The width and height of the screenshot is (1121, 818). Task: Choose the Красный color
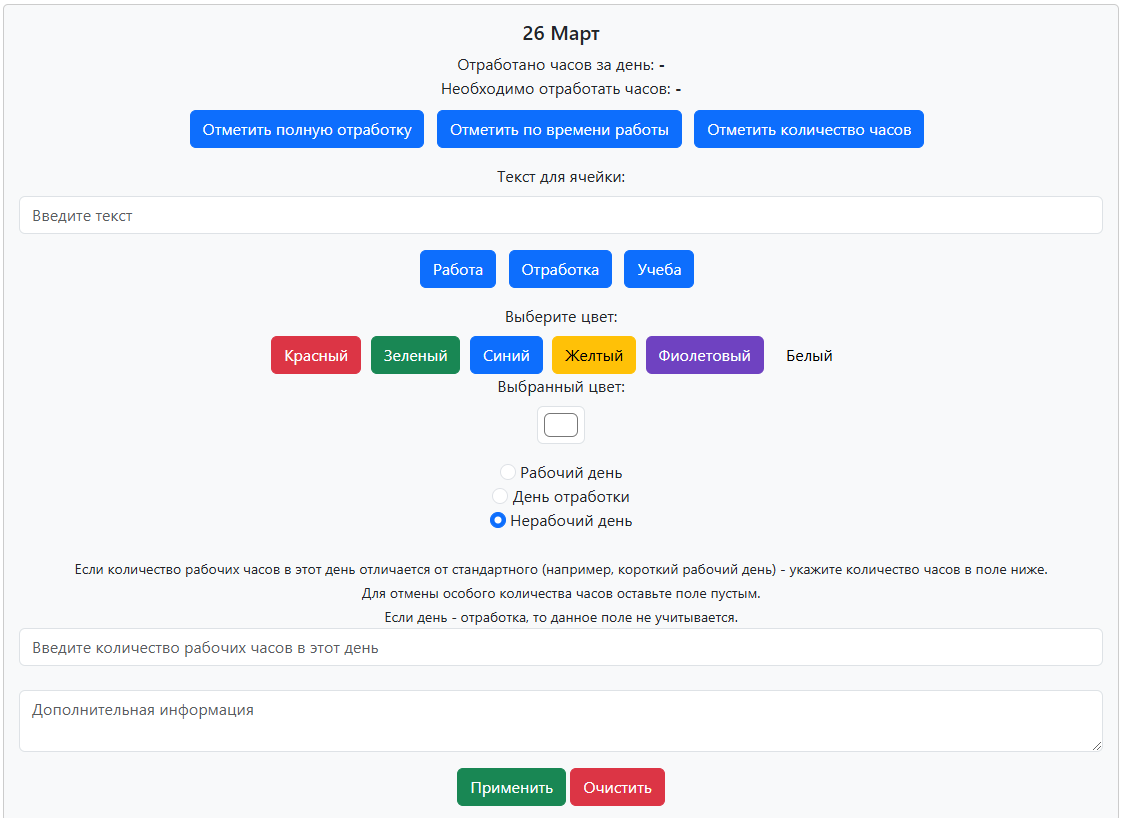point(316,356)
